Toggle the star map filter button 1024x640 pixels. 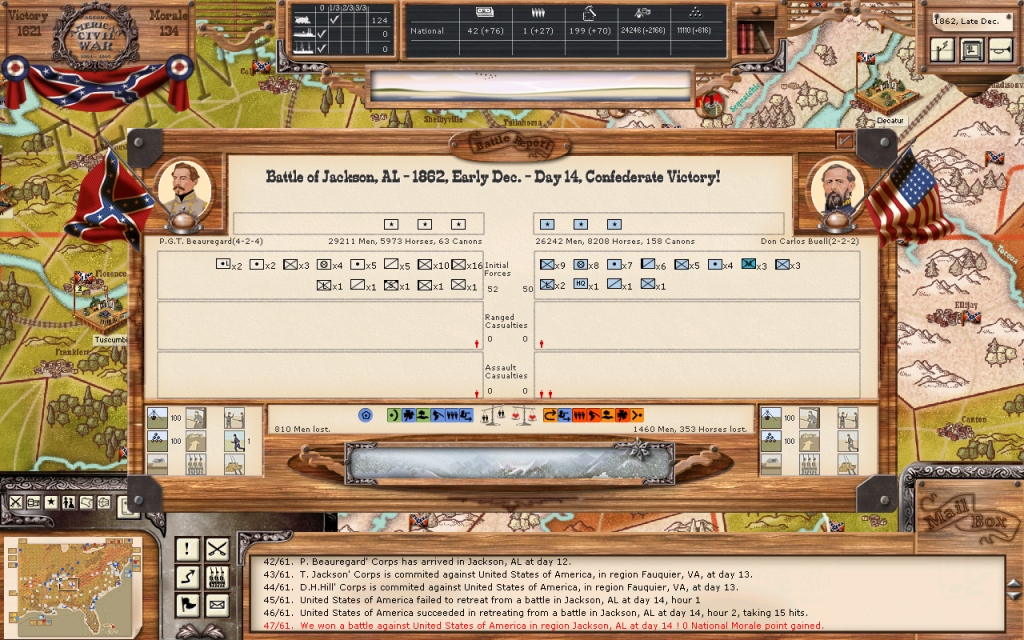(x=50, y=502)
